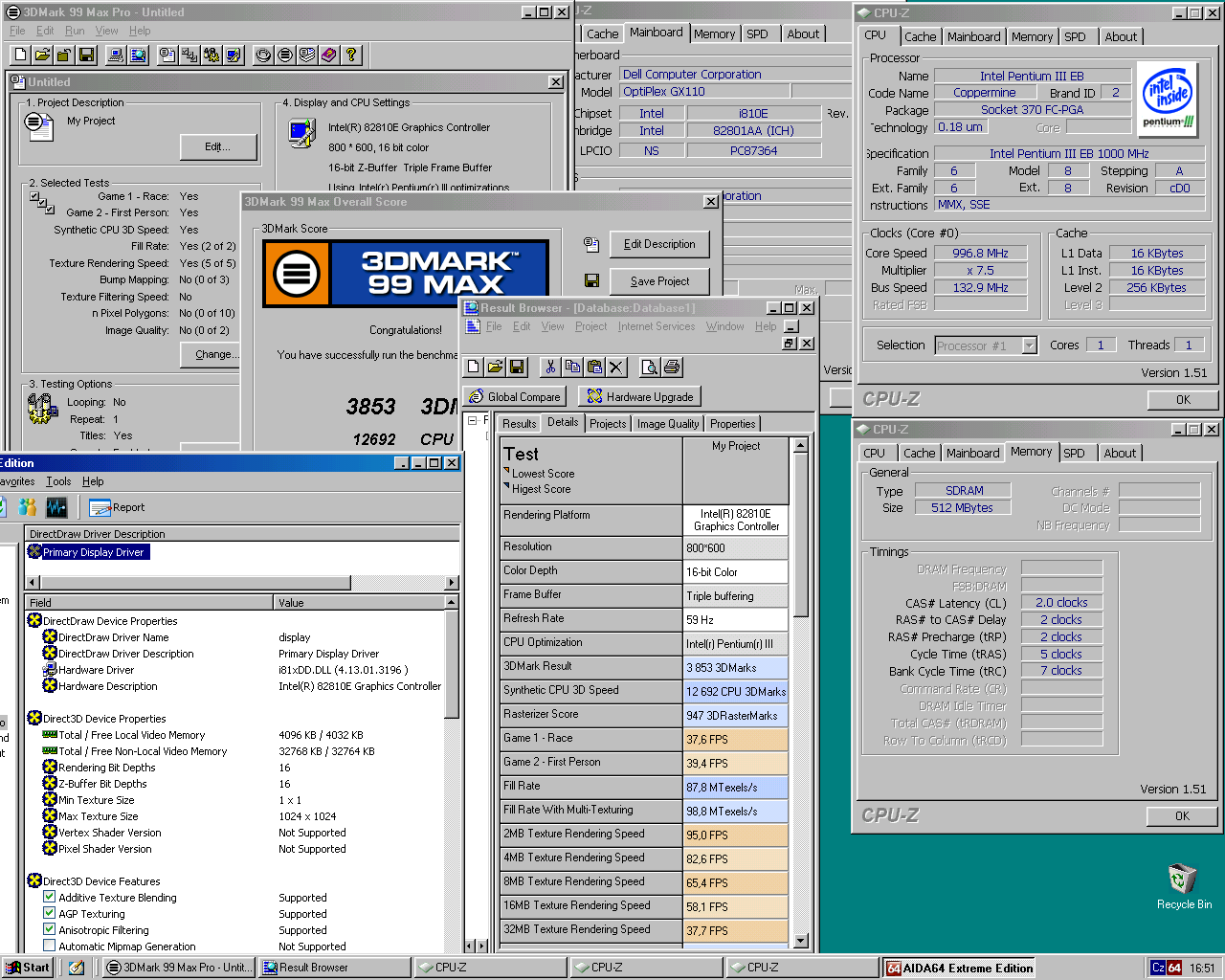Click the New file icon in 3DMark toolbar
Screen dimensions: 1225x980
[x=19, y=55]
